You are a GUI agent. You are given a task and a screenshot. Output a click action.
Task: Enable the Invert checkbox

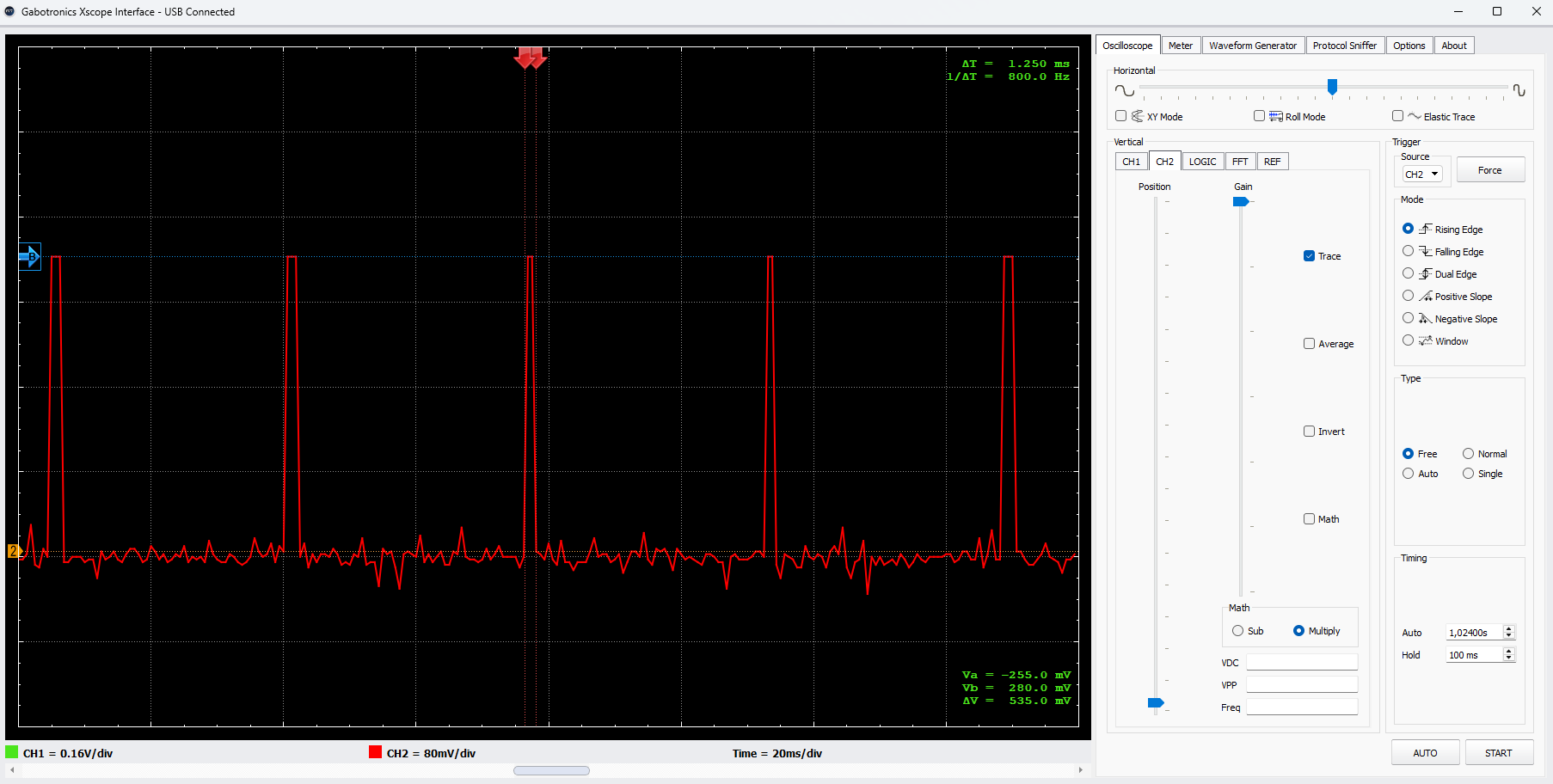1309,432
